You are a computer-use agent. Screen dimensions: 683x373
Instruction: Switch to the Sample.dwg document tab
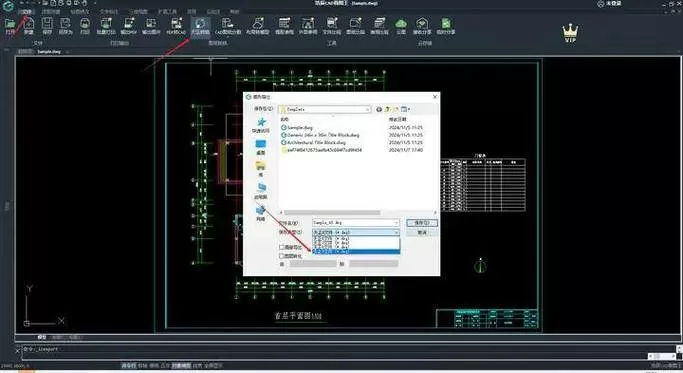tap(49, 51)
